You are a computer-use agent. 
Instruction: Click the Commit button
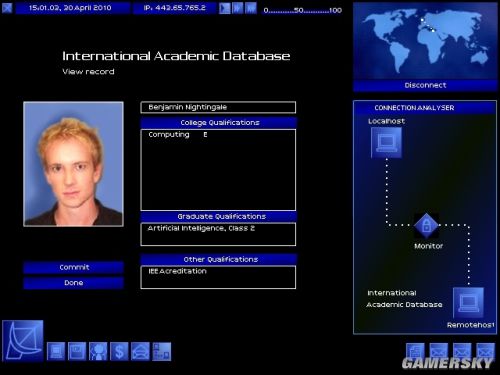[x=74, y=267]
